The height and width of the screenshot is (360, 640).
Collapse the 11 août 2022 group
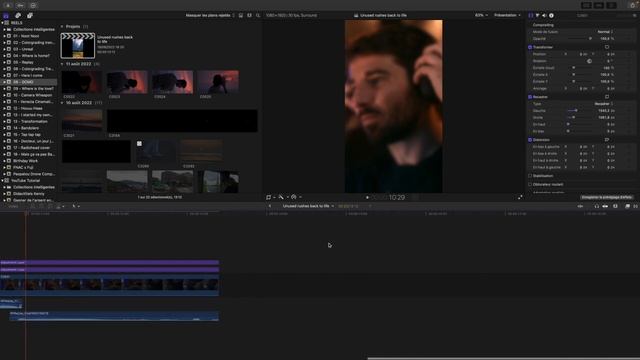(x=62, y=64)
